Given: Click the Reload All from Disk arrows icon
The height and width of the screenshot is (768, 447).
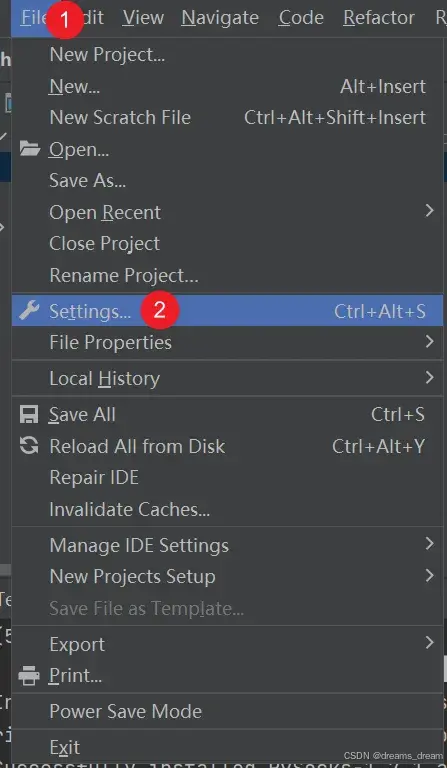Looking at the screenshot, I should click(29, 446).
